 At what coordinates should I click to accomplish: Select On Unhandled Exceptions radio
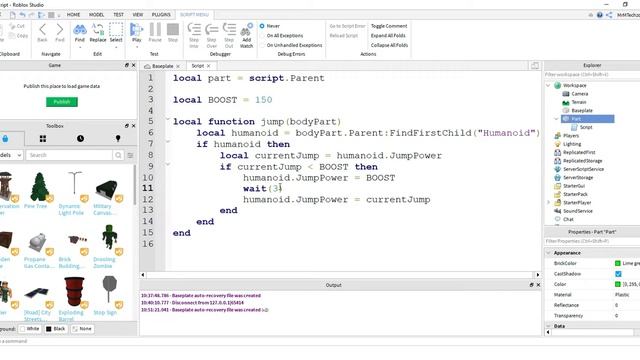click(x=262, y=45)
